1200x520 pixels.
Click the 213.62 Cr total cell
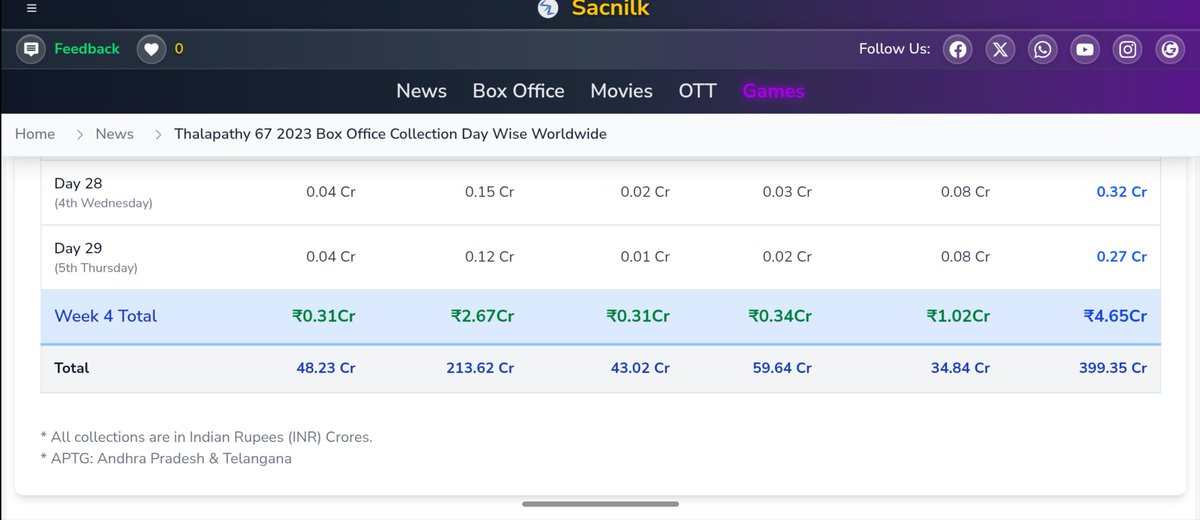pos(480,368)
